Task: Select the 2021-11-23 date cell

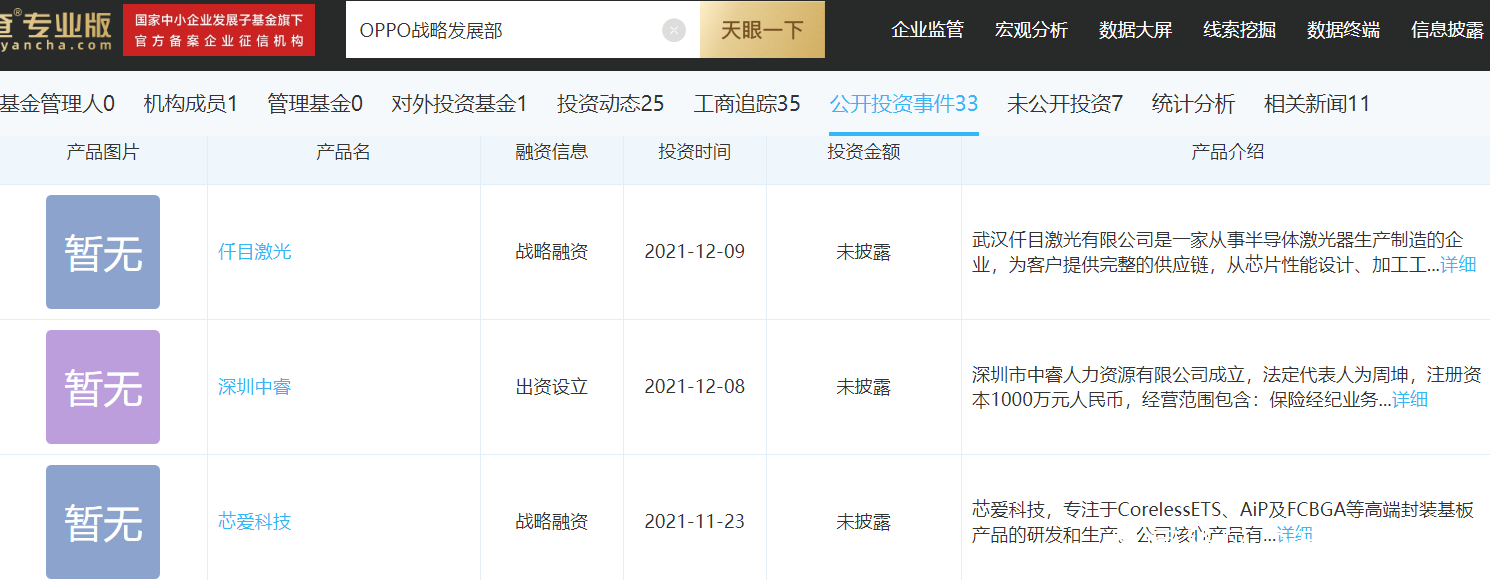Action: [695, 521]
